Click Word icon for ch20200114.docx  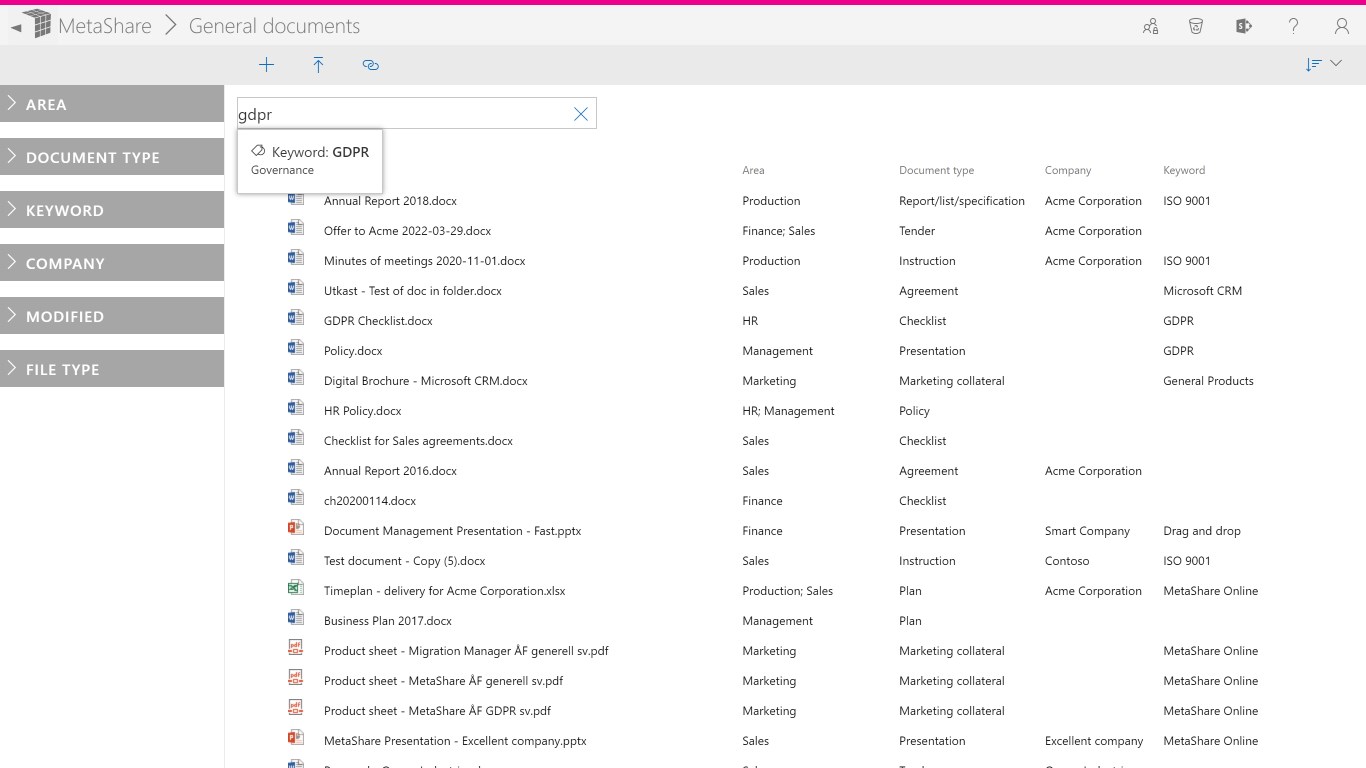click(x=295, y=499)
